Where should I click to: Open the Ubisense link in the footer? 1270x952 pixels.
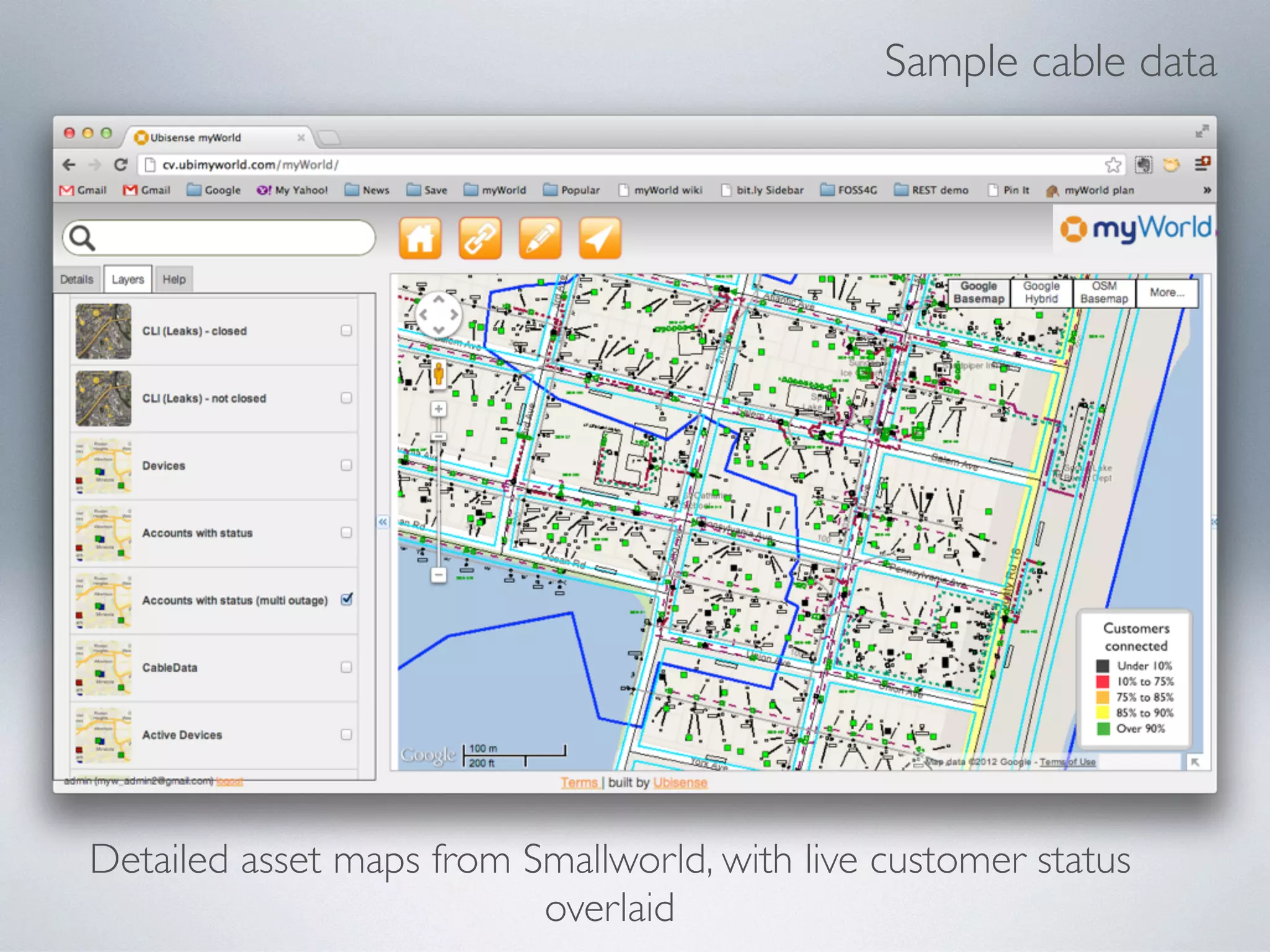680,783
